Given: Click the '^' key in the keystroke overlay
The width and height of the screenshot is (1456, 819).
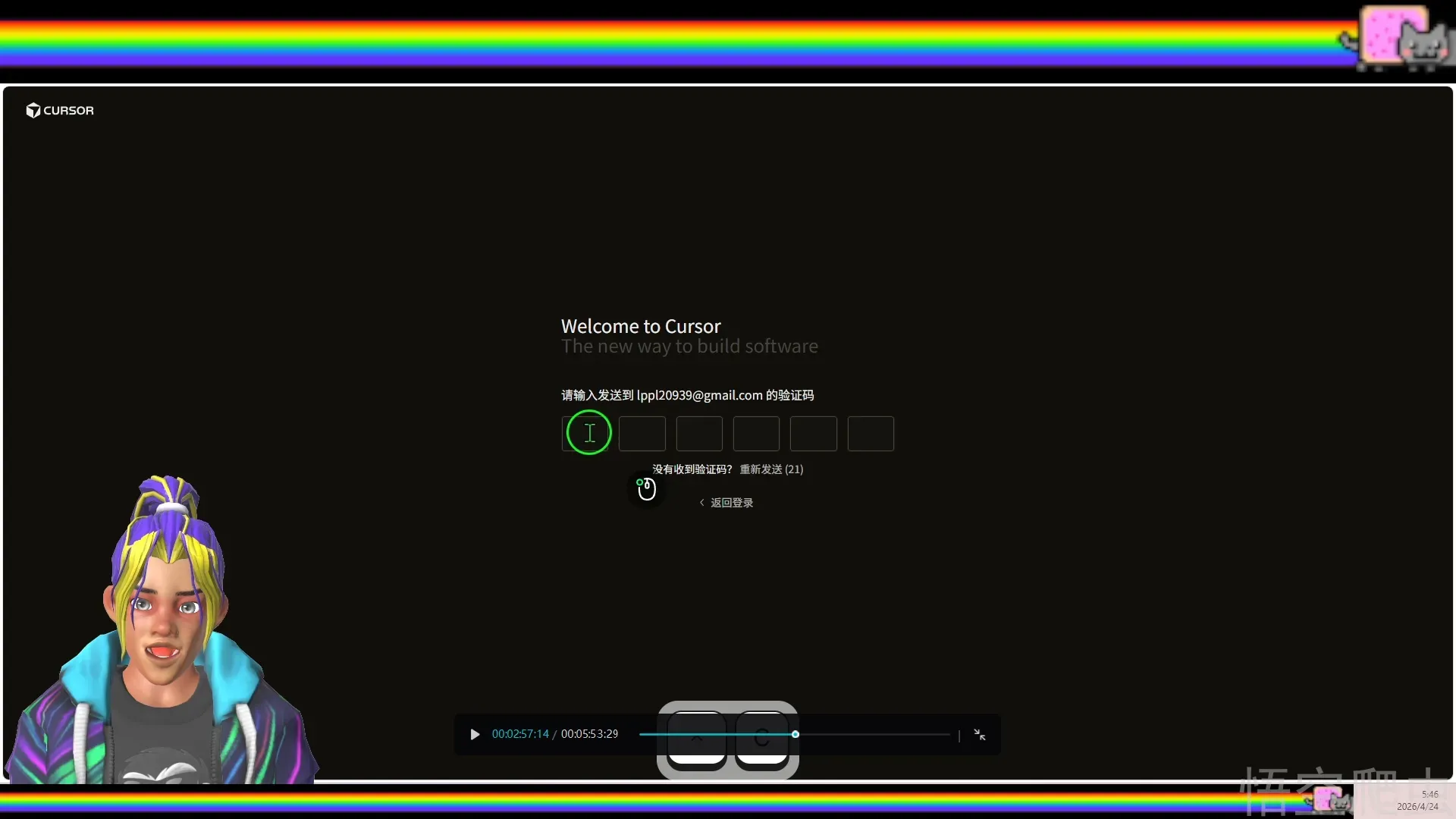Looking at the screenshot, I should (x=697, y=741).
